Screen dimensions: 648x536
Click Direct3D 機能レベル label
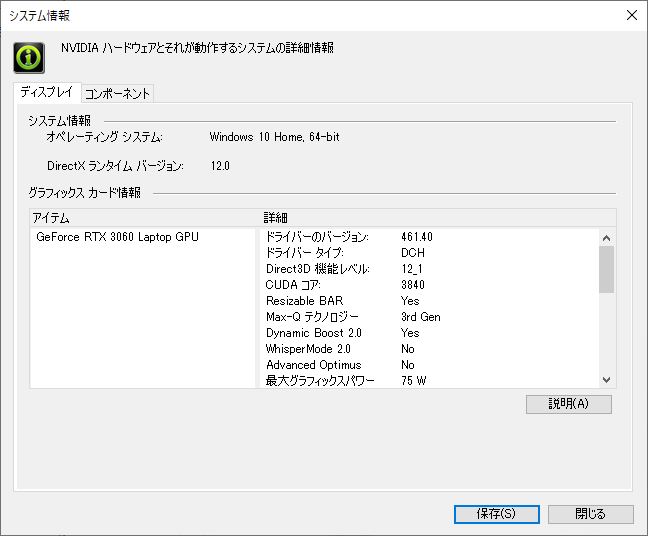coord(318,269)
